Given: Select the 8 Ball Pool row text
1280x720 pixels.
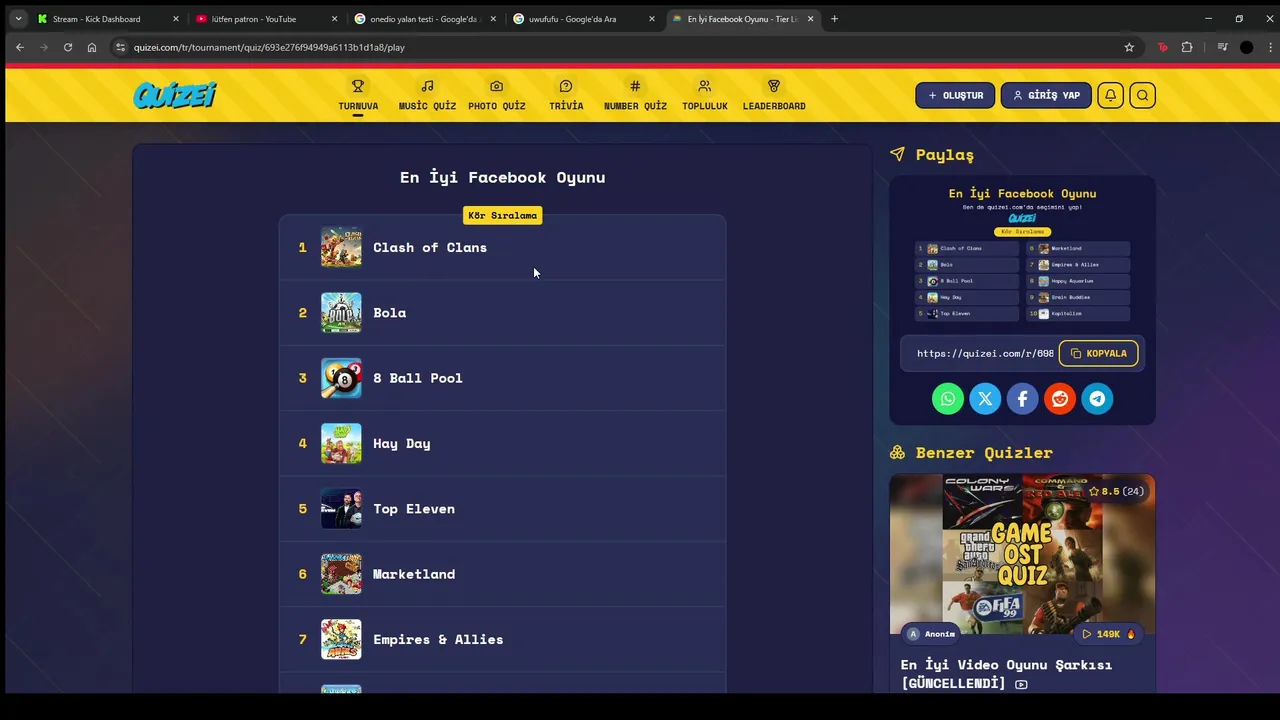Looking at the screenshot, I should point(418,378).
